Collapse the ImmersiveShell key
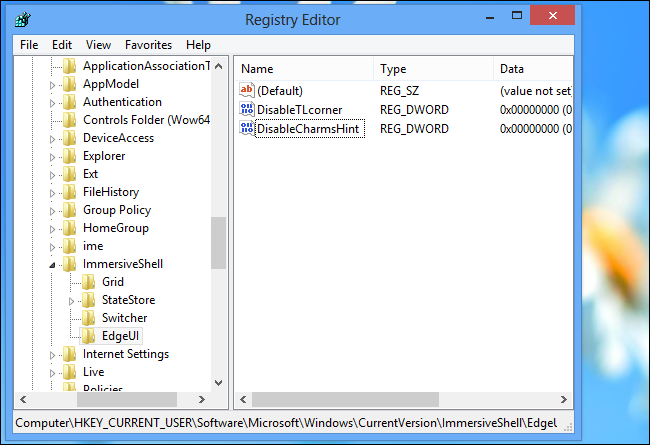650x445 pixels. pos(52,265)
